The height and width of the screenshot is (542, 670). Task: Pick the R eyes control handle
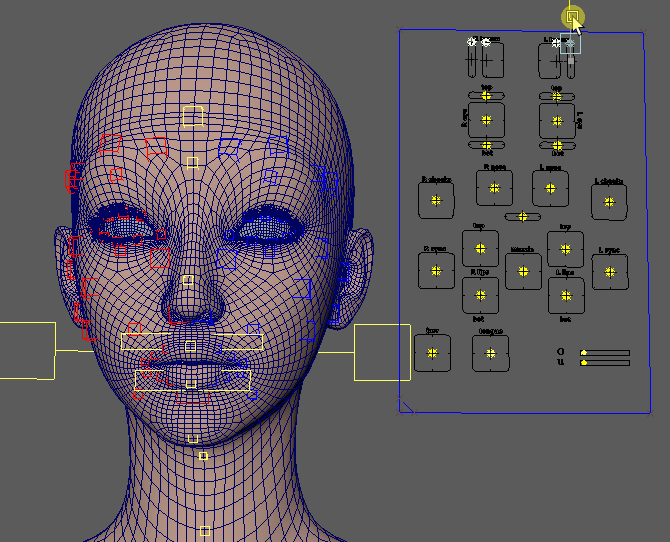click(494, 187)
